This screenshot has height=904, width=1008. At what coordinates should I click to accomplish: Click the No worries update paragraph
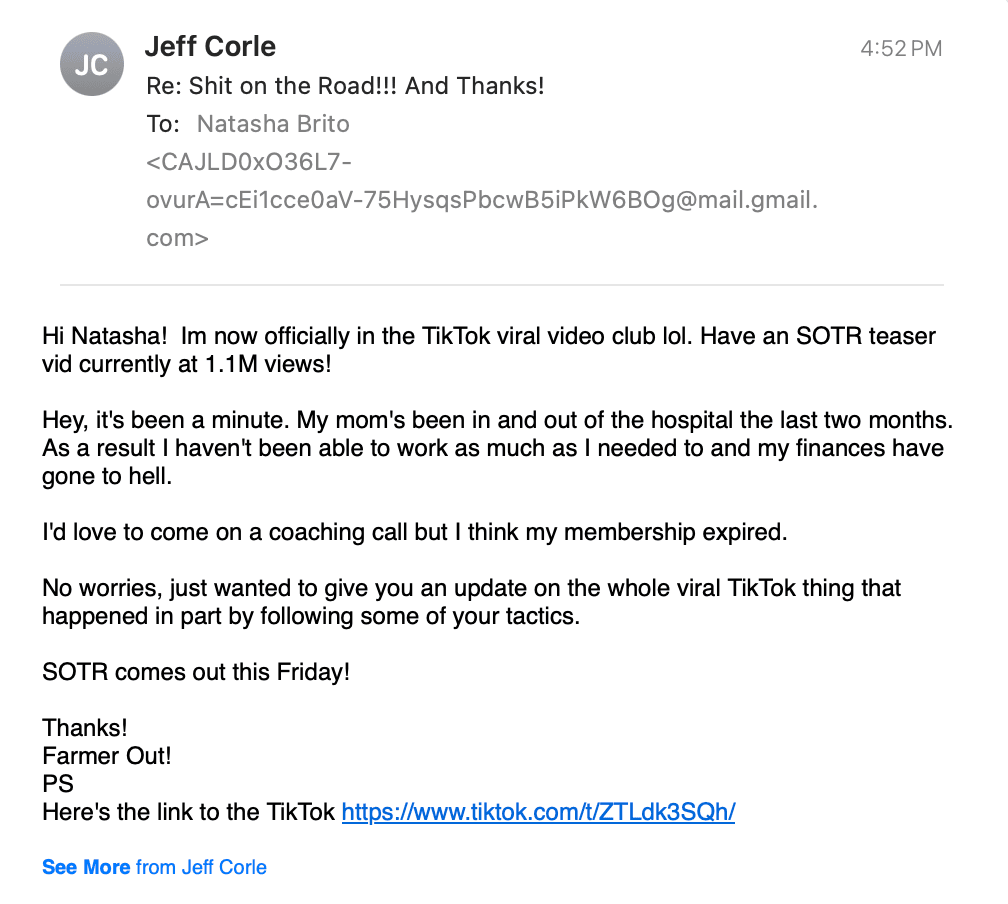tap(471, 602)
